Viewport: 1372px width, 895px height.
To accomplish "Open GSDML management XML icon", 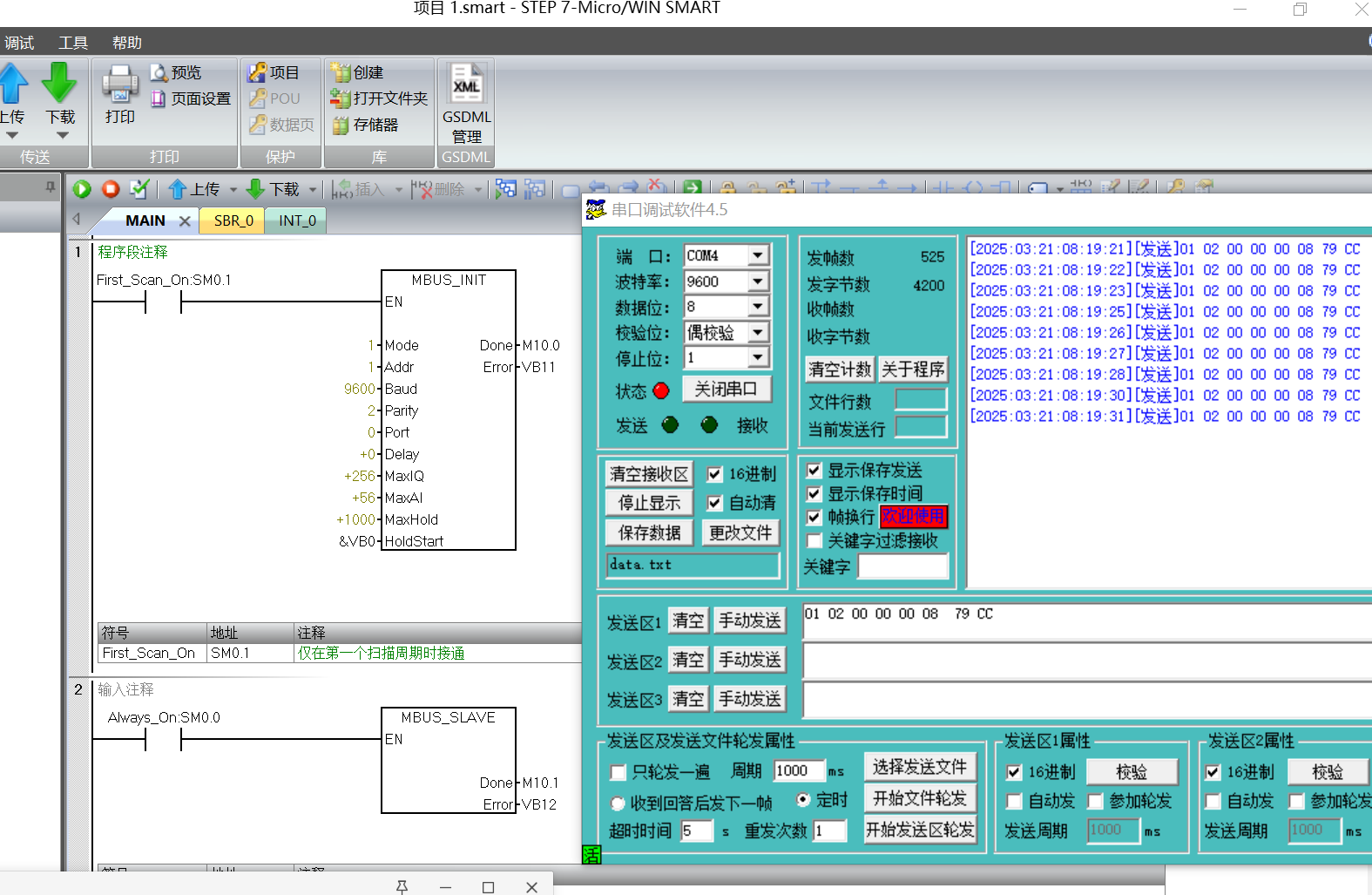I will coord(466,85).
